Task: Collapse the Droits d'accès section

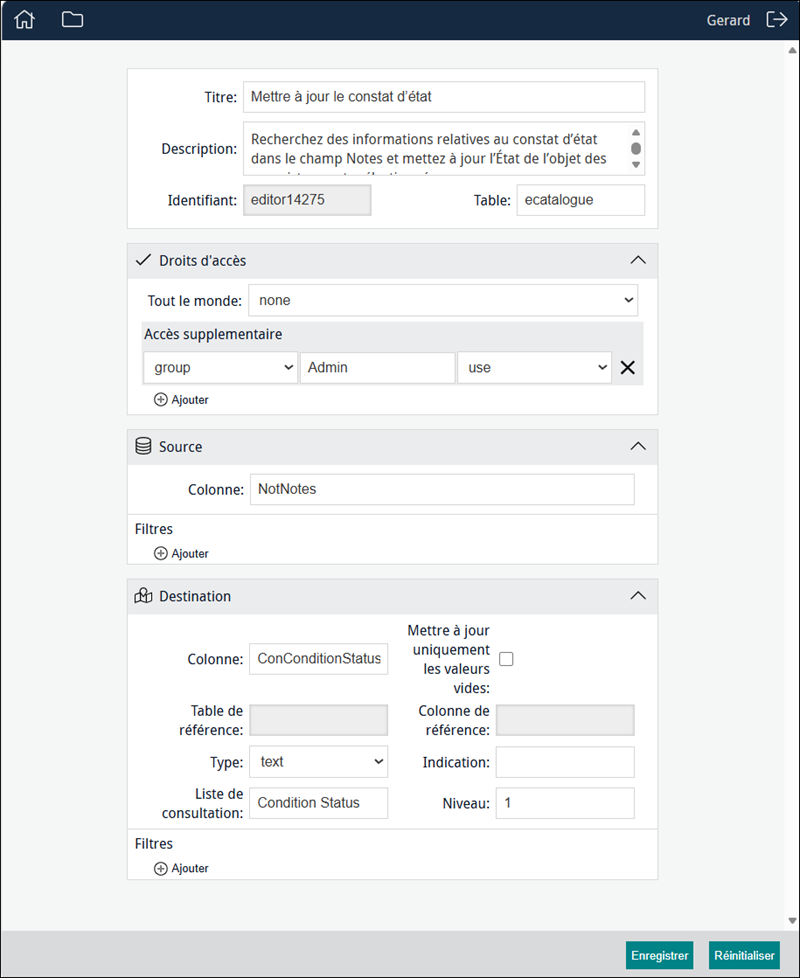Action: [x=638, y=260]
